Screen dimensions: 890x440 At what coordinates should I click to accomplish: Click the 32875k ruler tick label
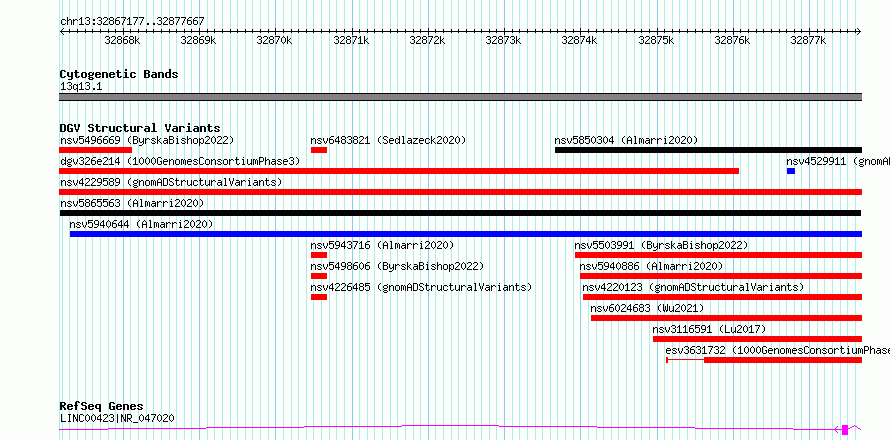click(656, 40)
